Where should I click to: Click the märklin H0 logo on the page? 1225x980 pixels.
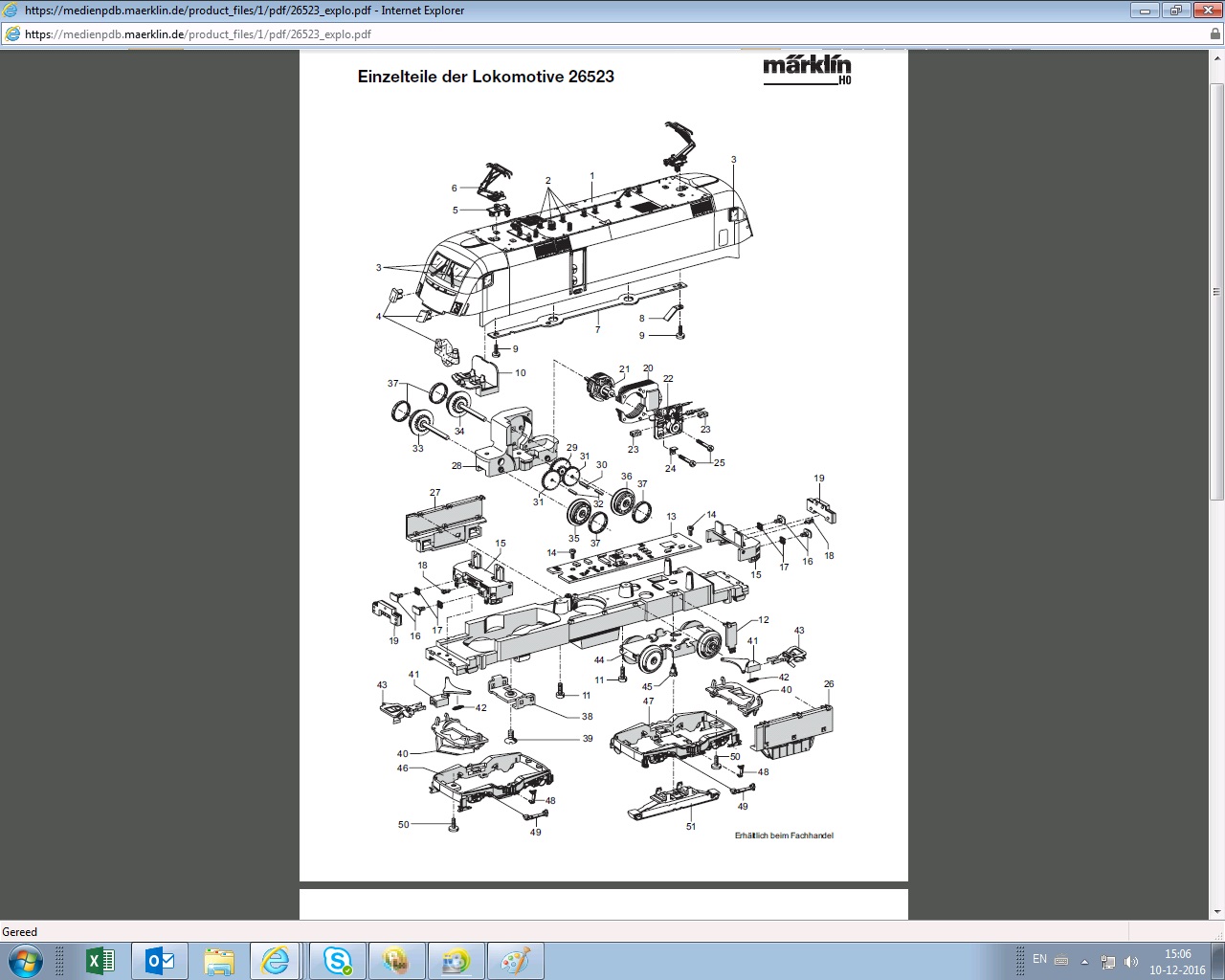coord(807,70)
